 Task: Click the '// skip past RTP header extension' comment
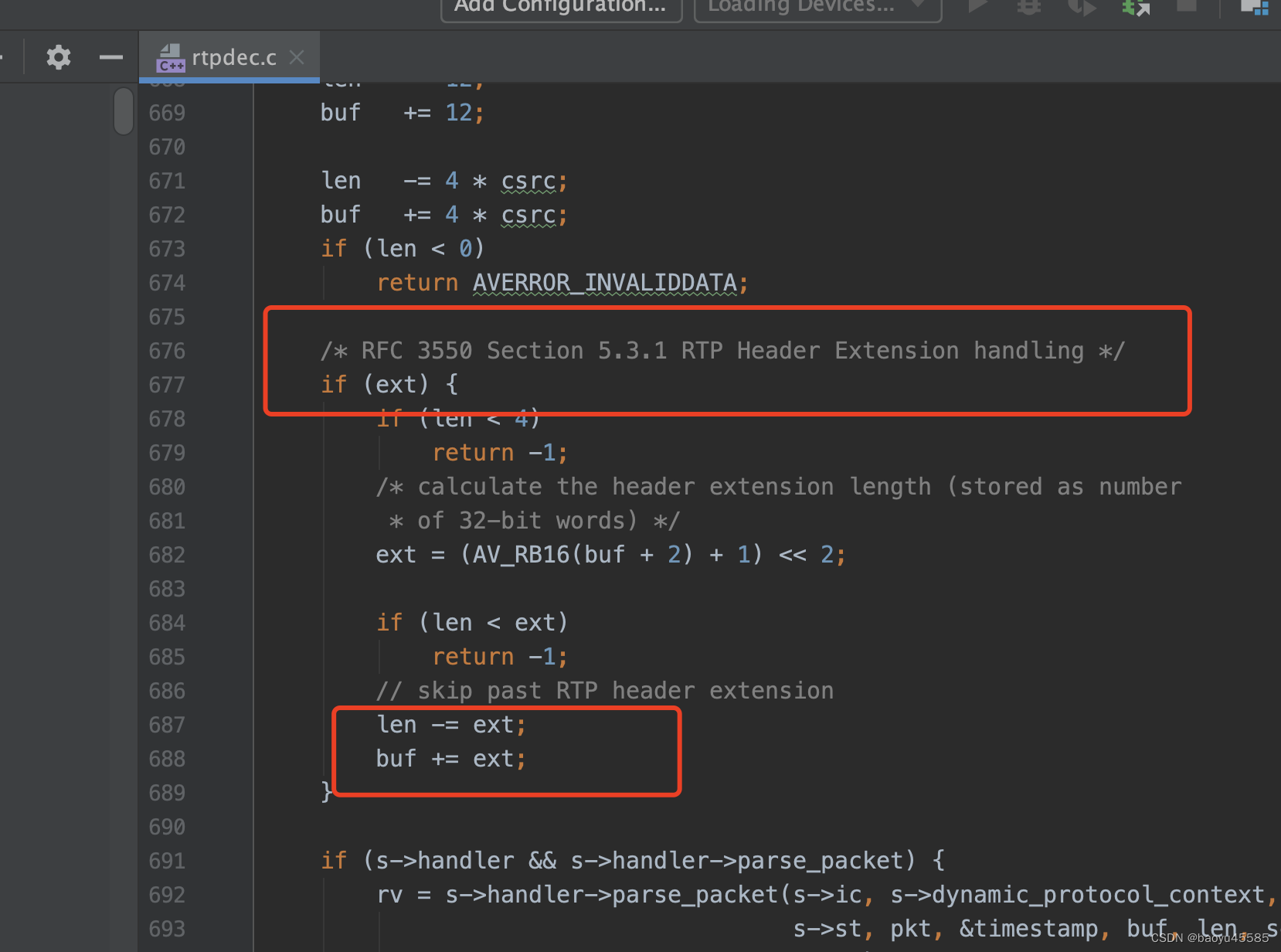coord(605,691)
